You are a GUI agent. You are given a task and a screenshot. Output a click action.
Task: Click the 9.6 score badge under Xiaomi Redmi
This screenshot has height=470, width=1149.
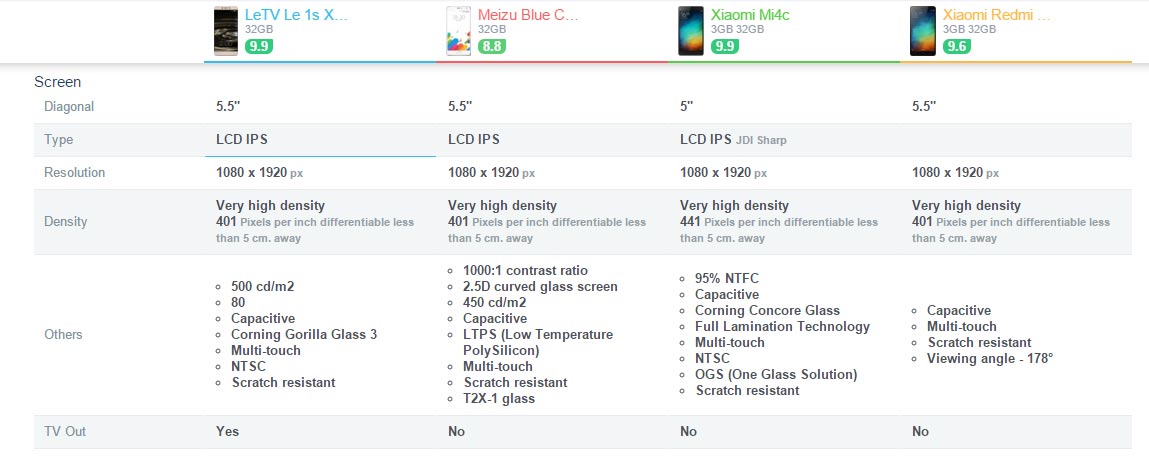pyautogui.click(x=957, y=46)
